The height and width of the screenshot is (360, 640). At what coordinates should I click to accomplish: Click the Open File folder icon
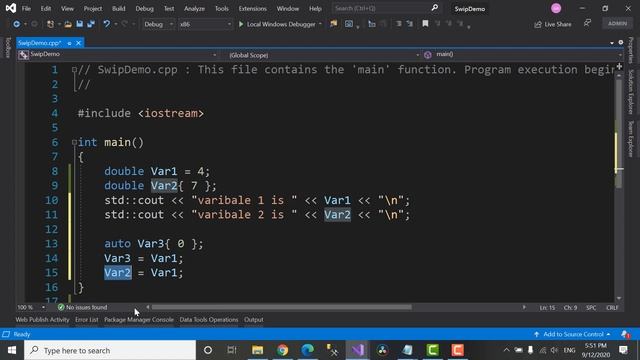[x=68, y=24]
